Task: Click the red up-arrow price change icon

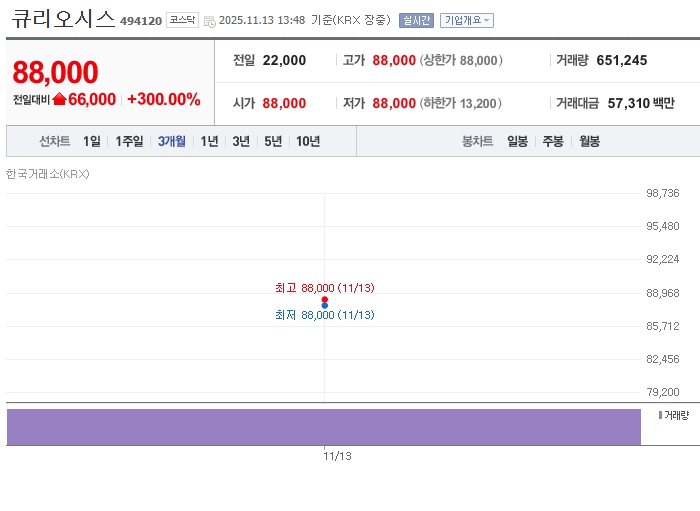Action: (x=59, y=99)
